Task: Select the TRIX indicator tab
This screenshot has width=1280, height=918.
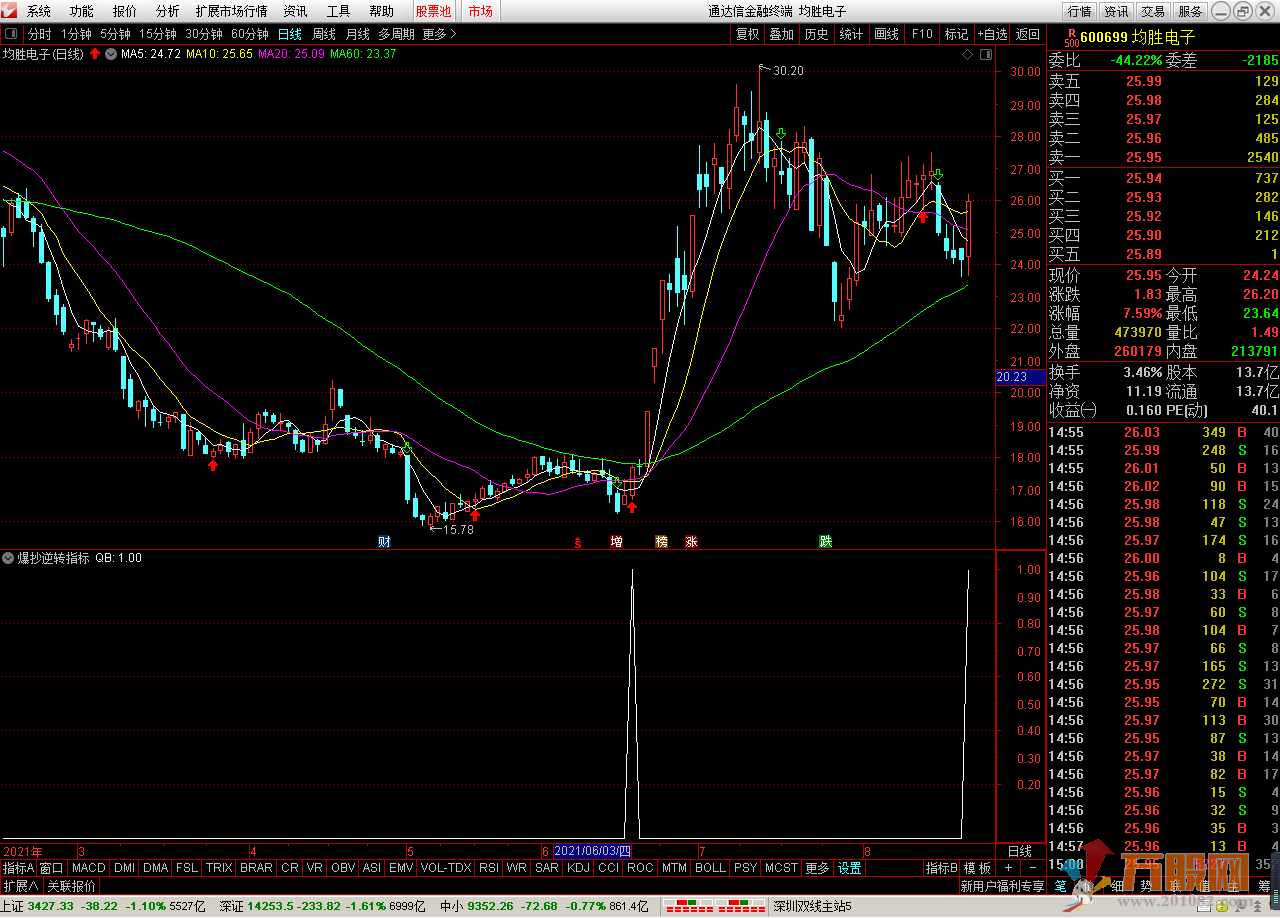Action: point(219,868)
